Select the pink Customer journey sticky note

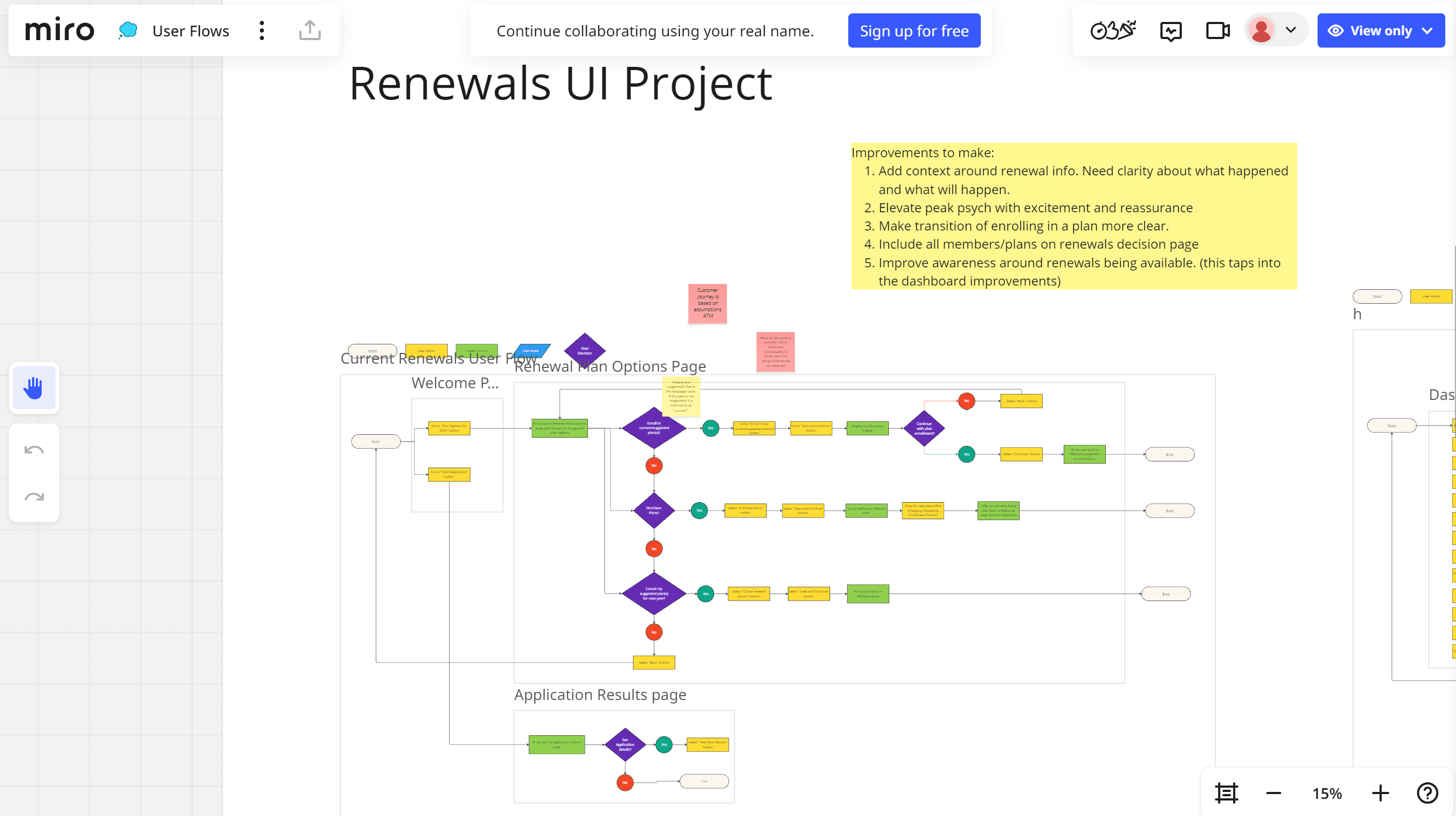coord(708,304)
